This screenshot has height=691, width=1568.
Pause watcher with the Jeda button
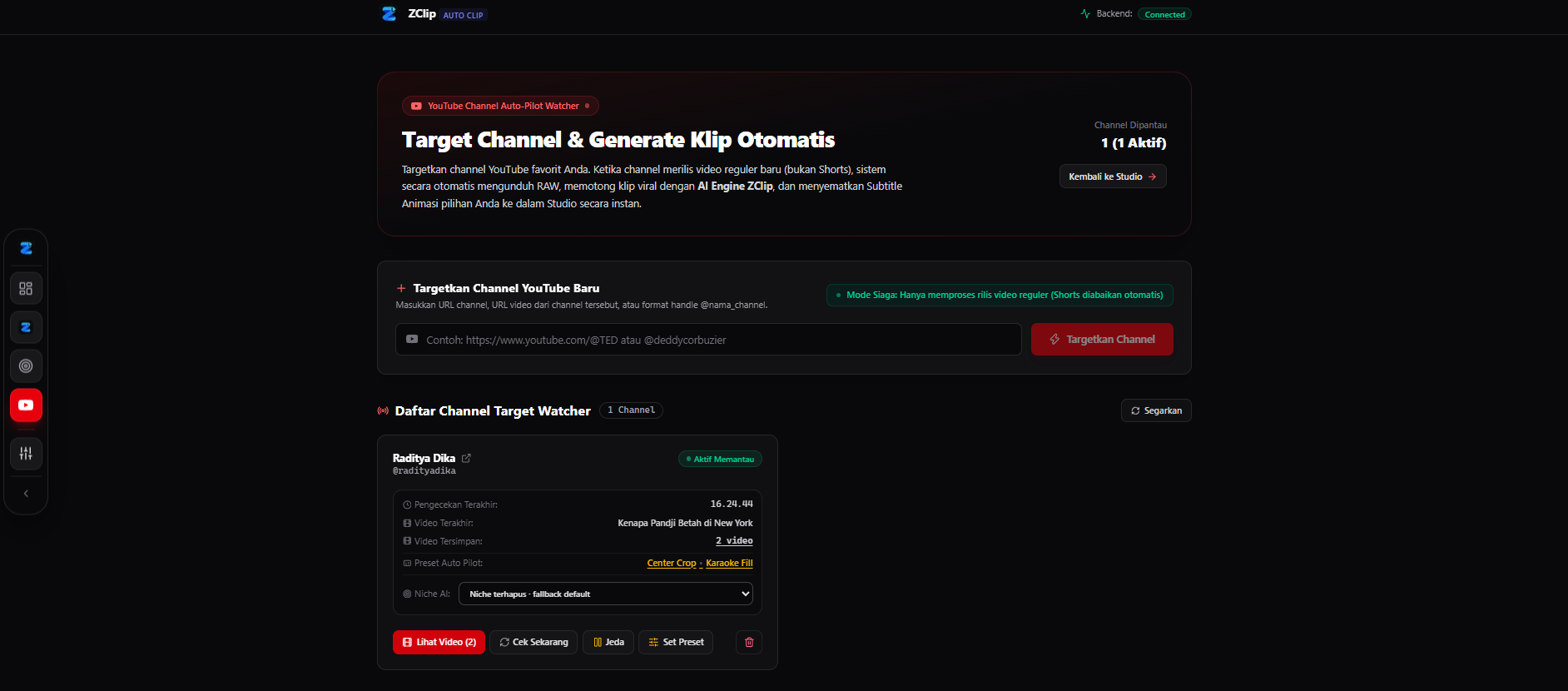(608, 642)
